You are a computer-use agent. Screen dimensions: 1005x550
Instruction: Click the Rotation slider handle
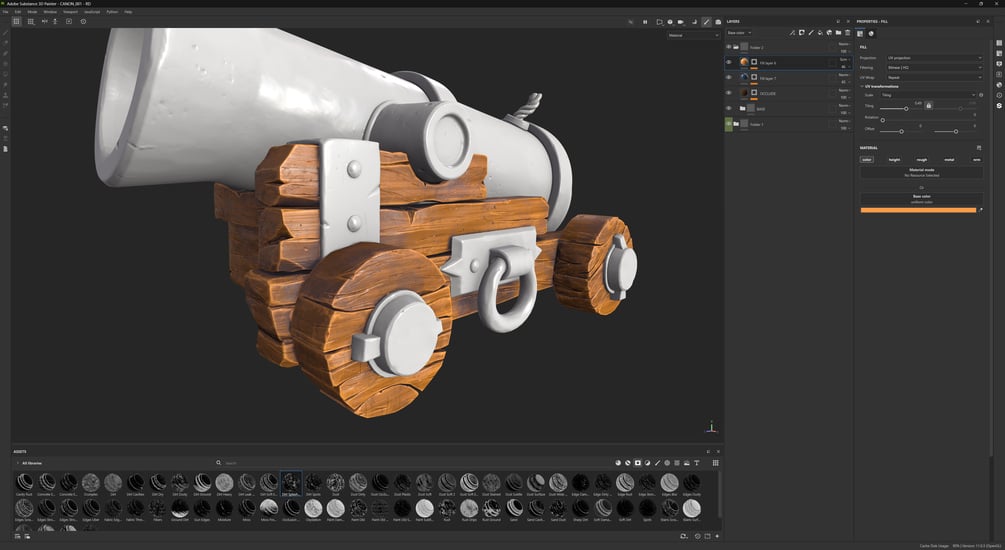pos(883,120)
